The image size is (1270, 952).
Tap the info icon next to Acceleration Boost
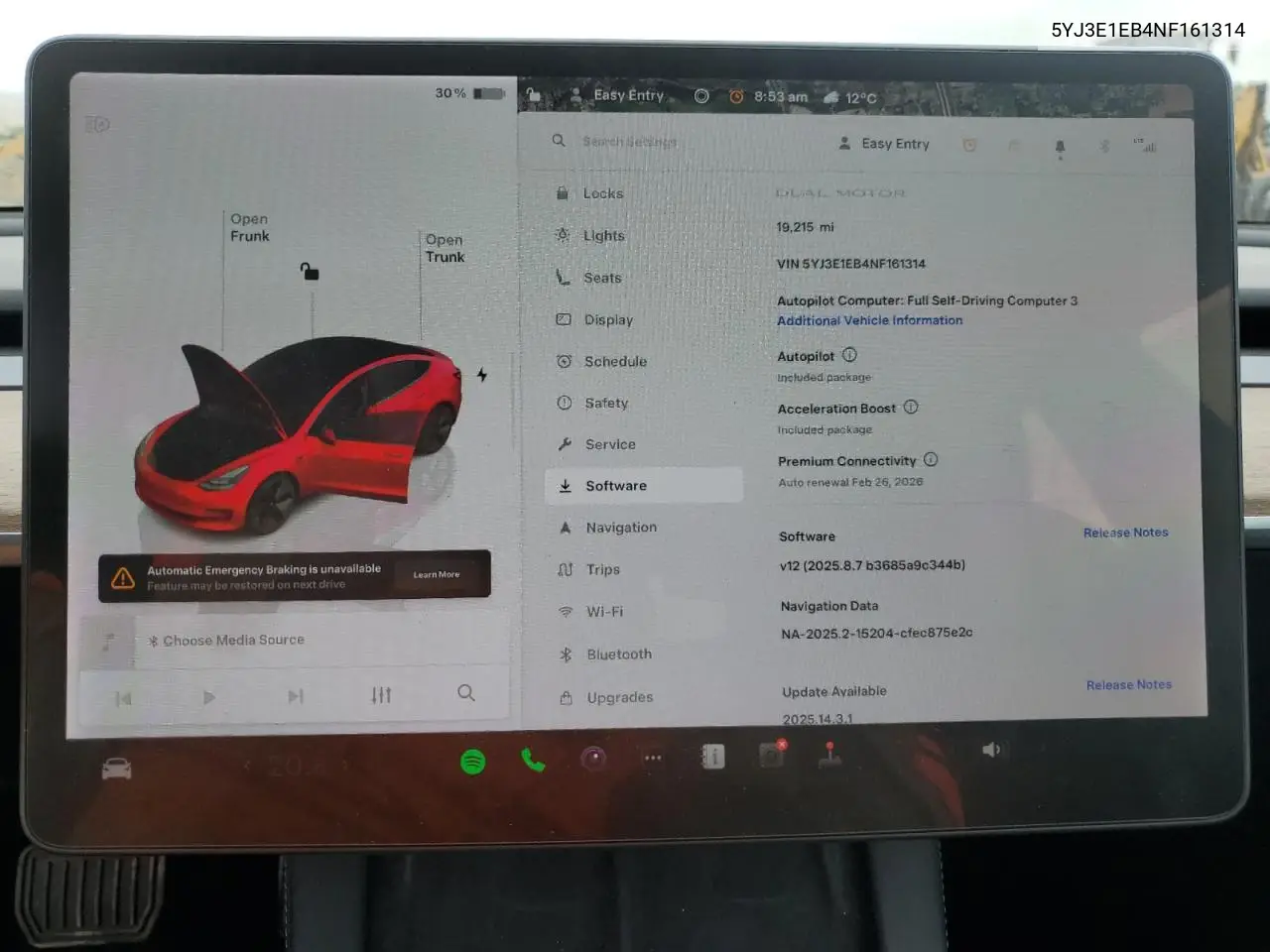[x=911, y=407]
